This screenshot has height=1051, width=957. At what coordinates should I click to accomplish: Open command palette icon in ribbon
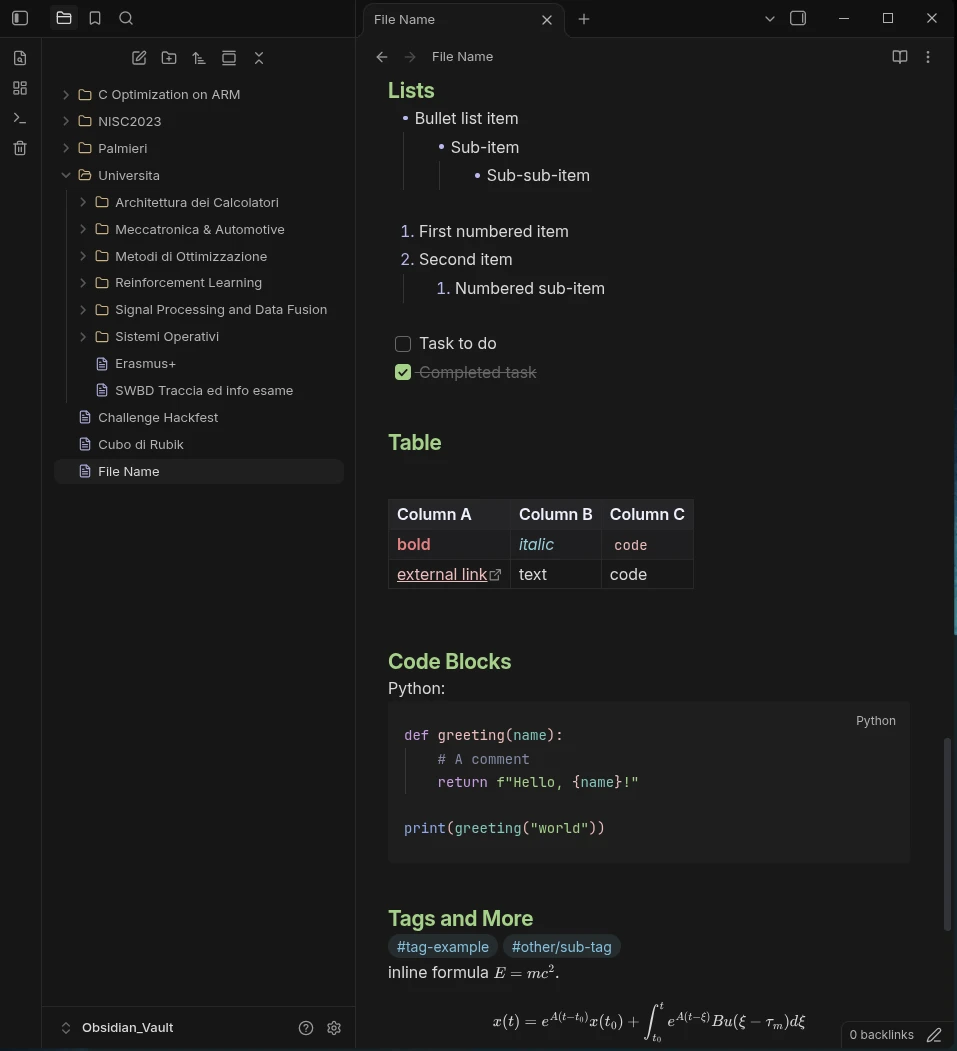click(20, 118)
